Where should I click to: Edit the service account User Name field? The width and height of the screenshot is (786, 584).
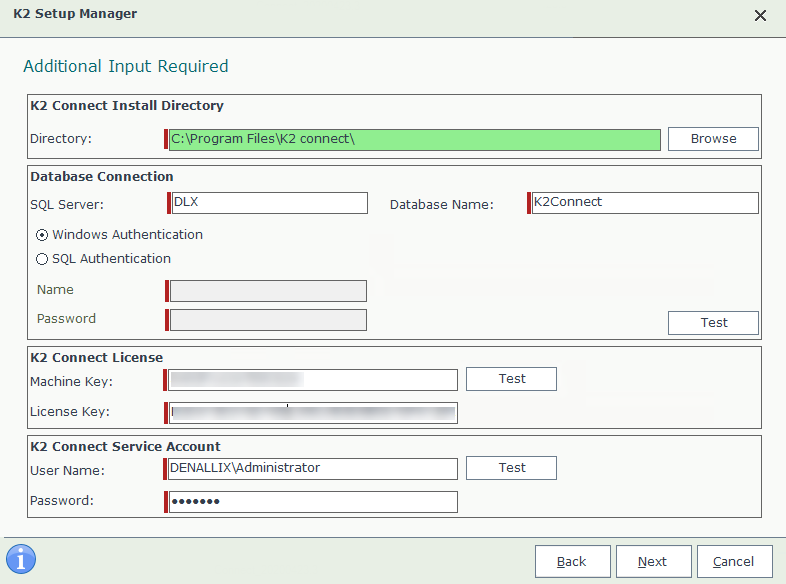pos(313,469)
